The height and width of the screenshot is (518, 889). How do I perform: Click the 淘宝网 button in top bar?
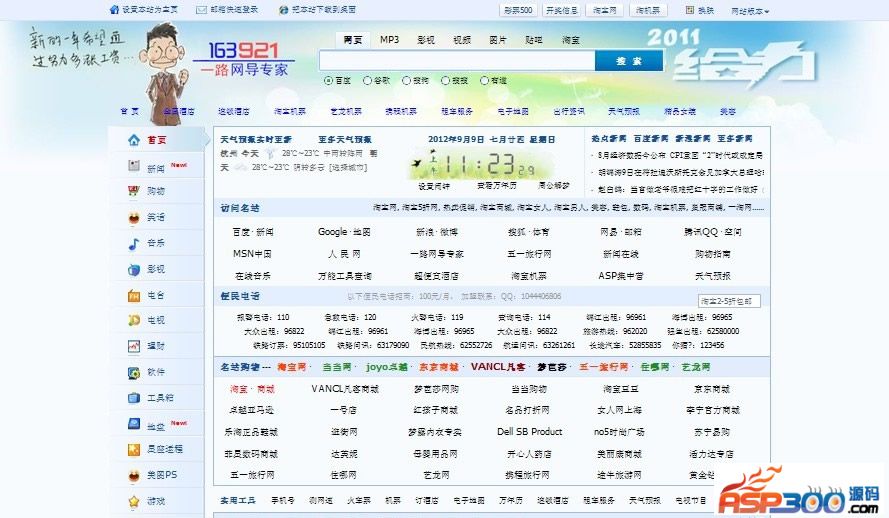click(605, 10)
